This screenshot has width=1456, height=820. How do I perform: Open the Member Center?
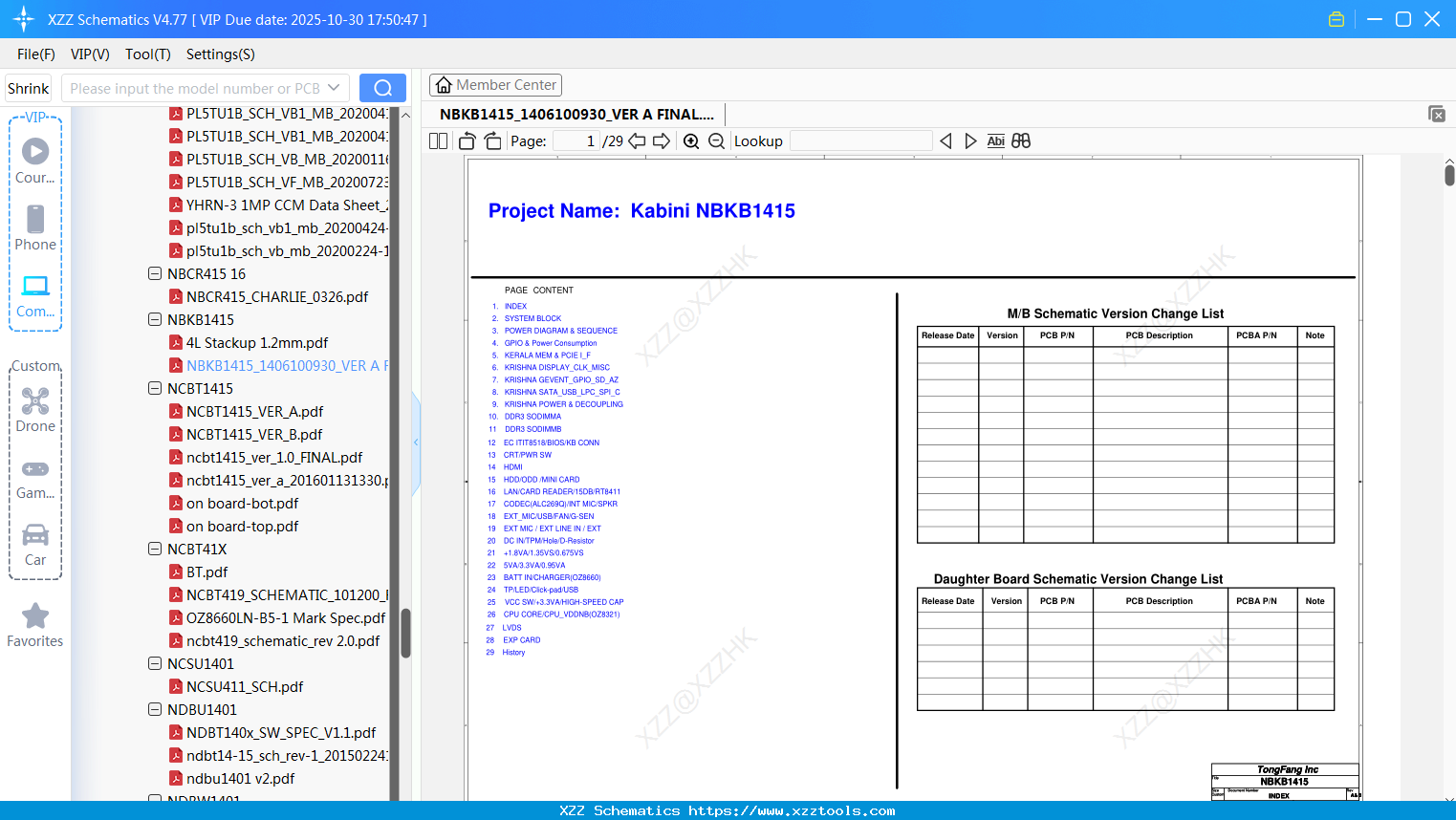495,85
